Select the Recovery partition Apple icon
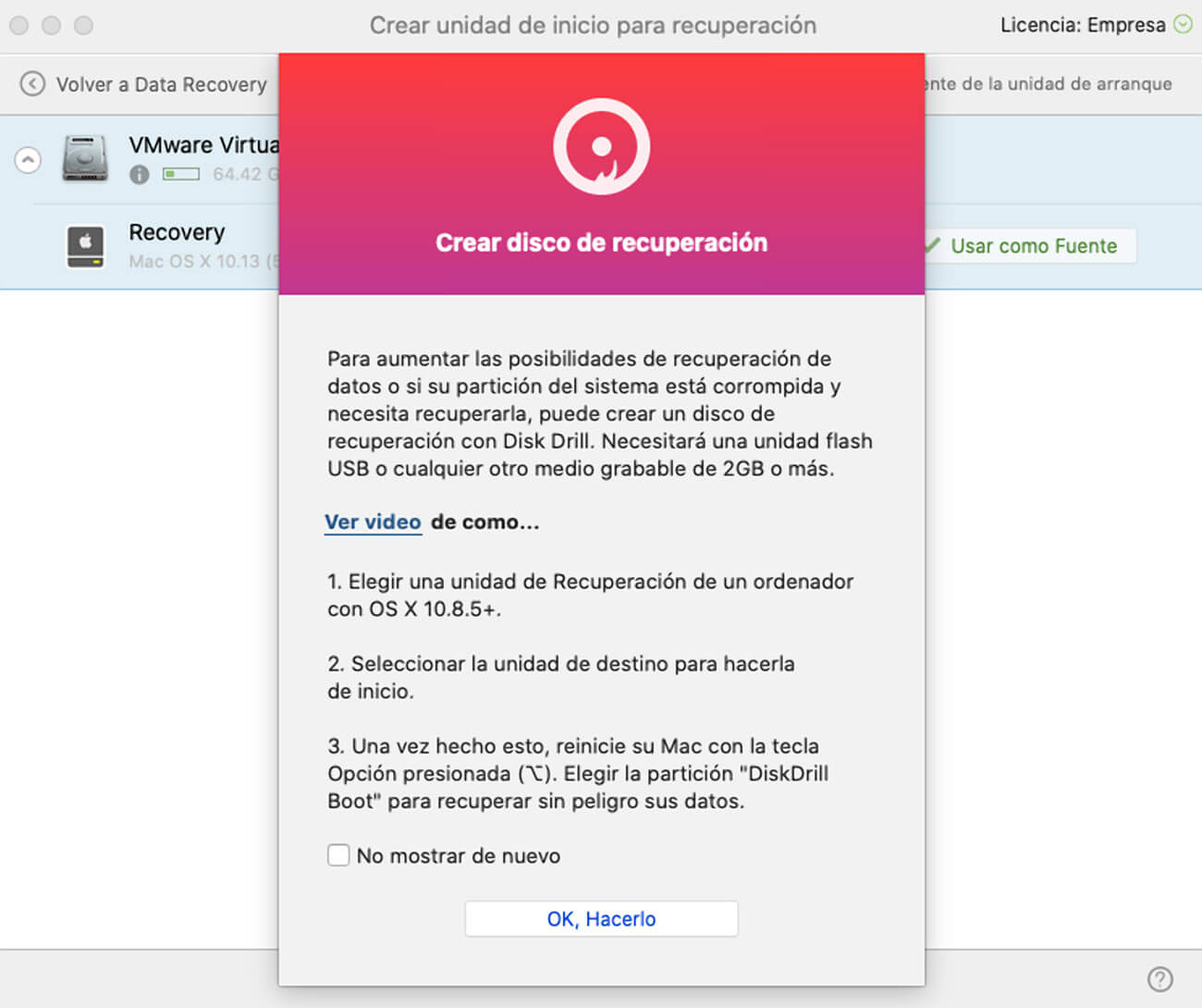This screenshot has height=1008, width=1202. point(85,247)
